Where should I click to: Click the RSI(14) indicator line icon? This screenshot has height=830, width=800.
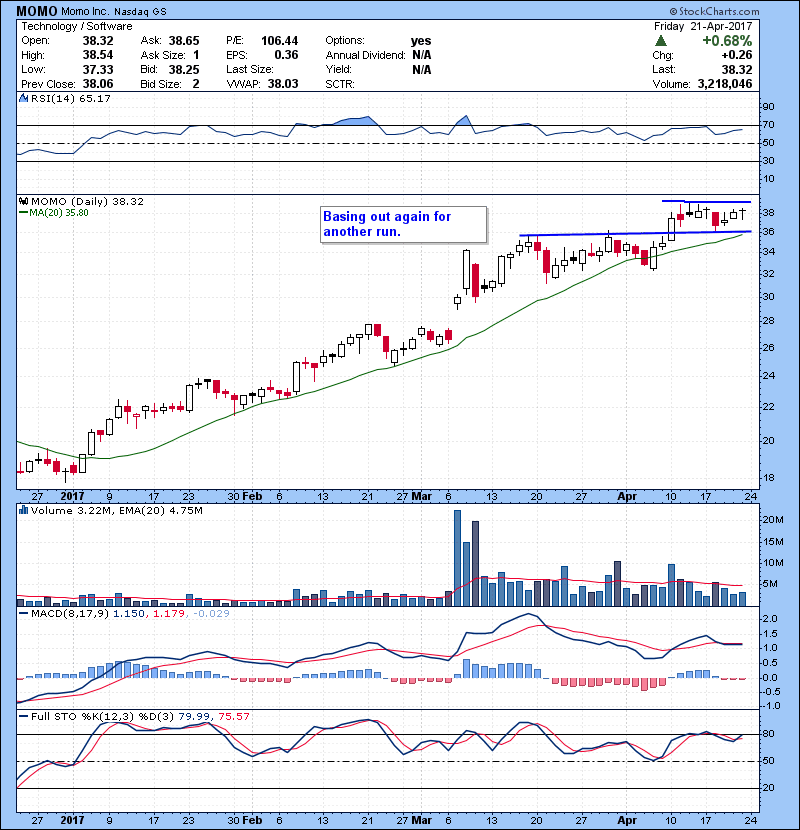click(x=23, y=98)
